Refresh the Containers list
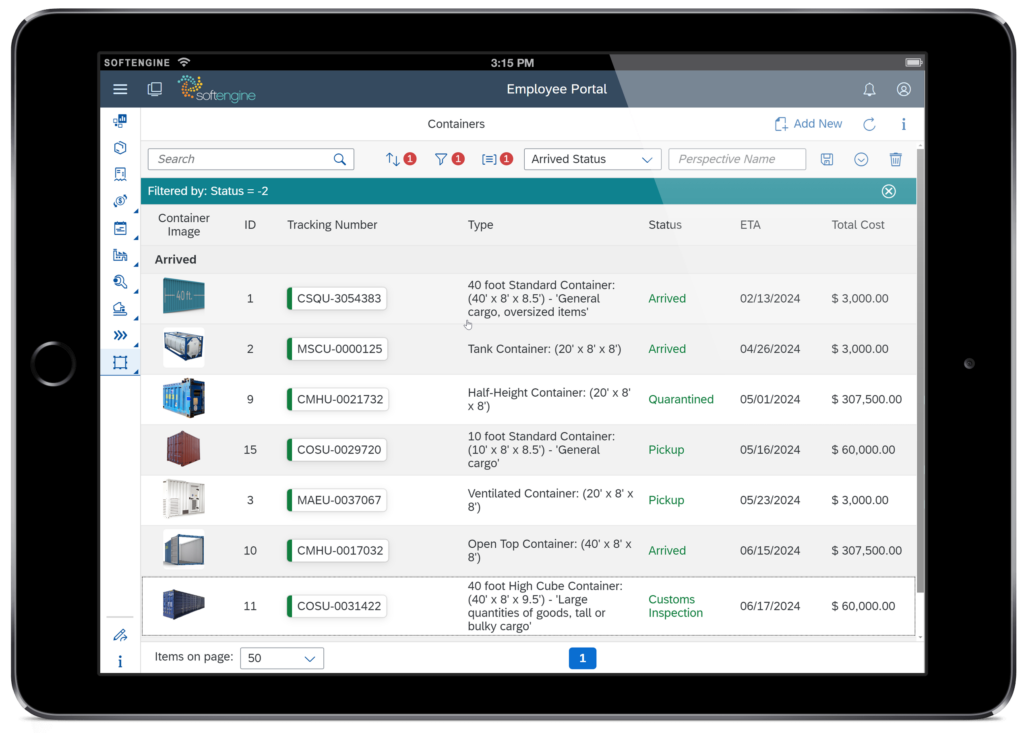This screenshot has height=733, width=1024. click(869, 124)
